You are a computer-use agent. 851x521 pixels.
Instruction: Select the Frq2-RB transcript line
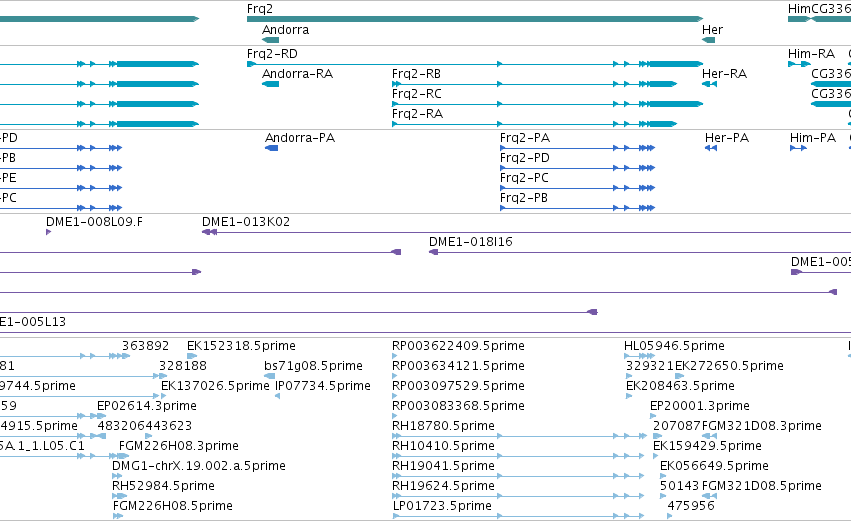click(x=534, y=84)
